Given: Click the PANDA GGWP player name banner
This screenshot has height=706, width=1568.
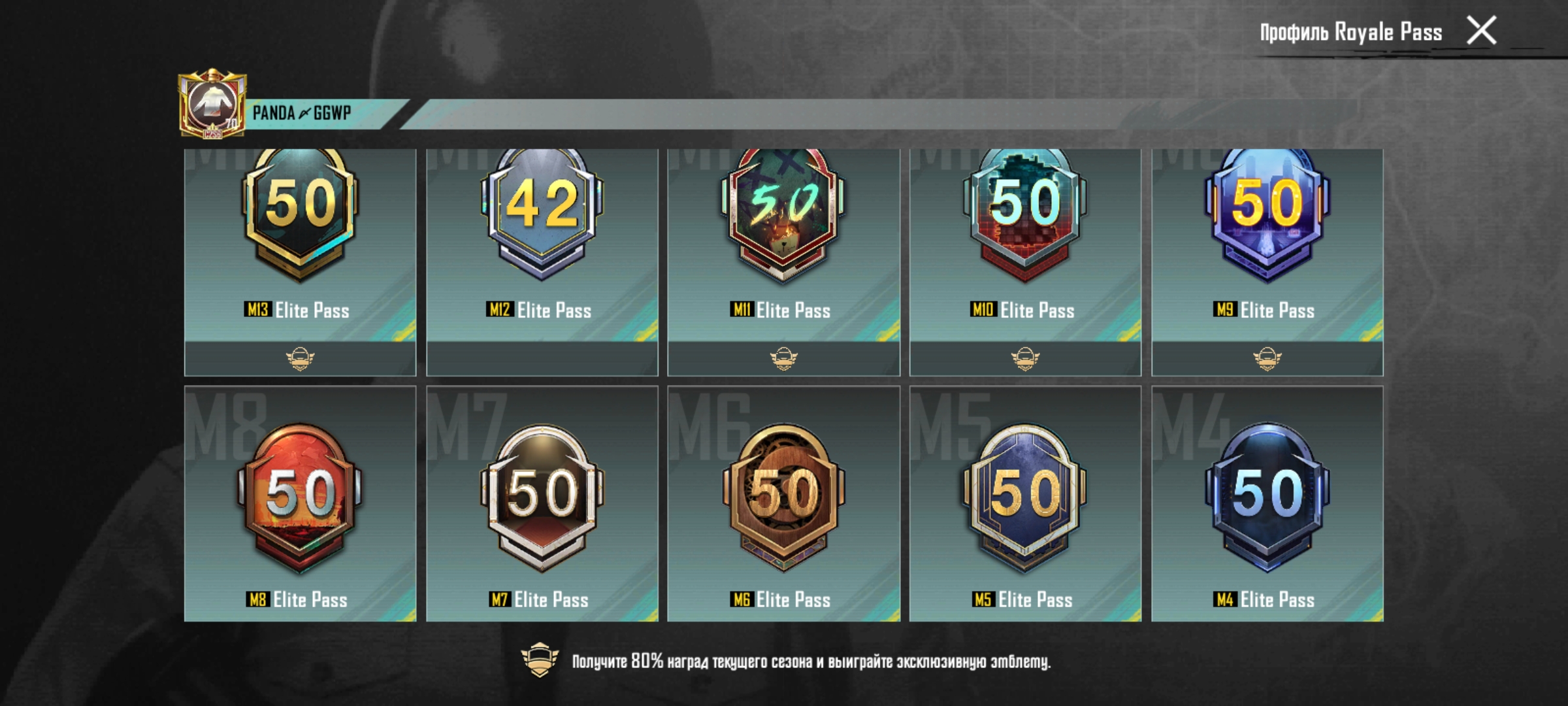Looking at the screenshot, I should tap(302, 113).
